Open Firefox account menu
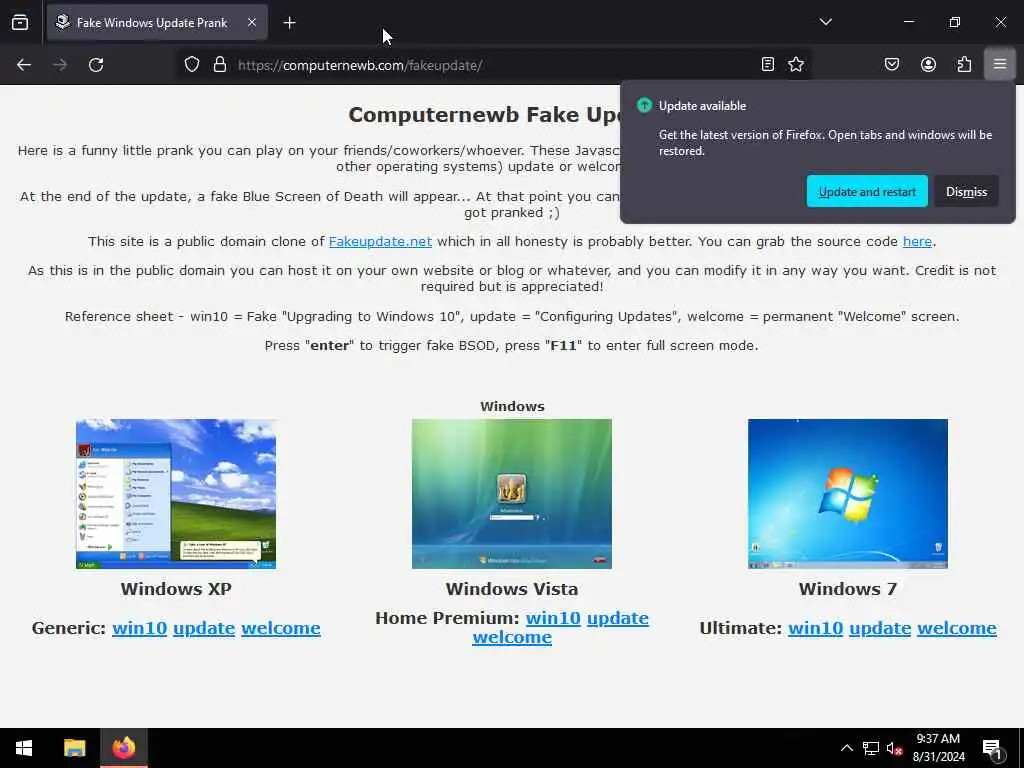Screen dimensions: 1024x768 (x=928, y=64)
